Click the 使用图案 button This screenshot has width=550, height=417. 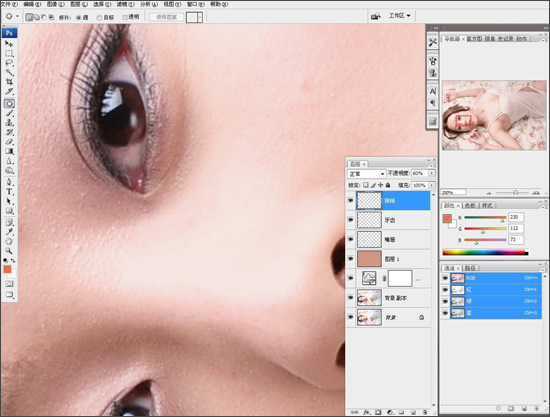point(166,17)
